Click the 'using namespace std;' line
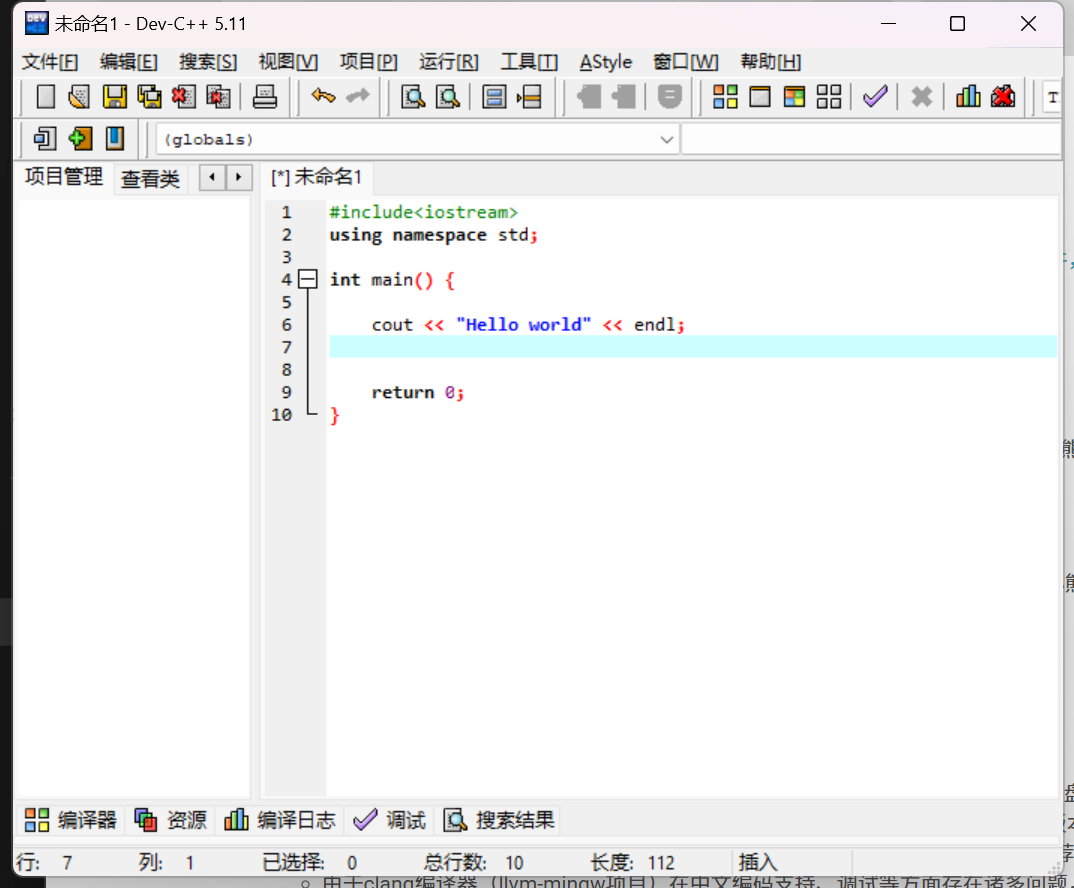 434,235
